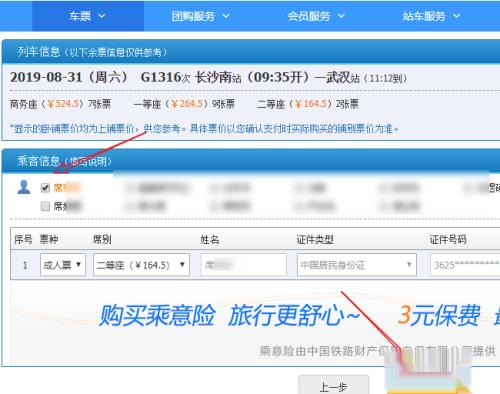
Task: Open the 二等座 seat class dropdown
Action: pos(141,265)
